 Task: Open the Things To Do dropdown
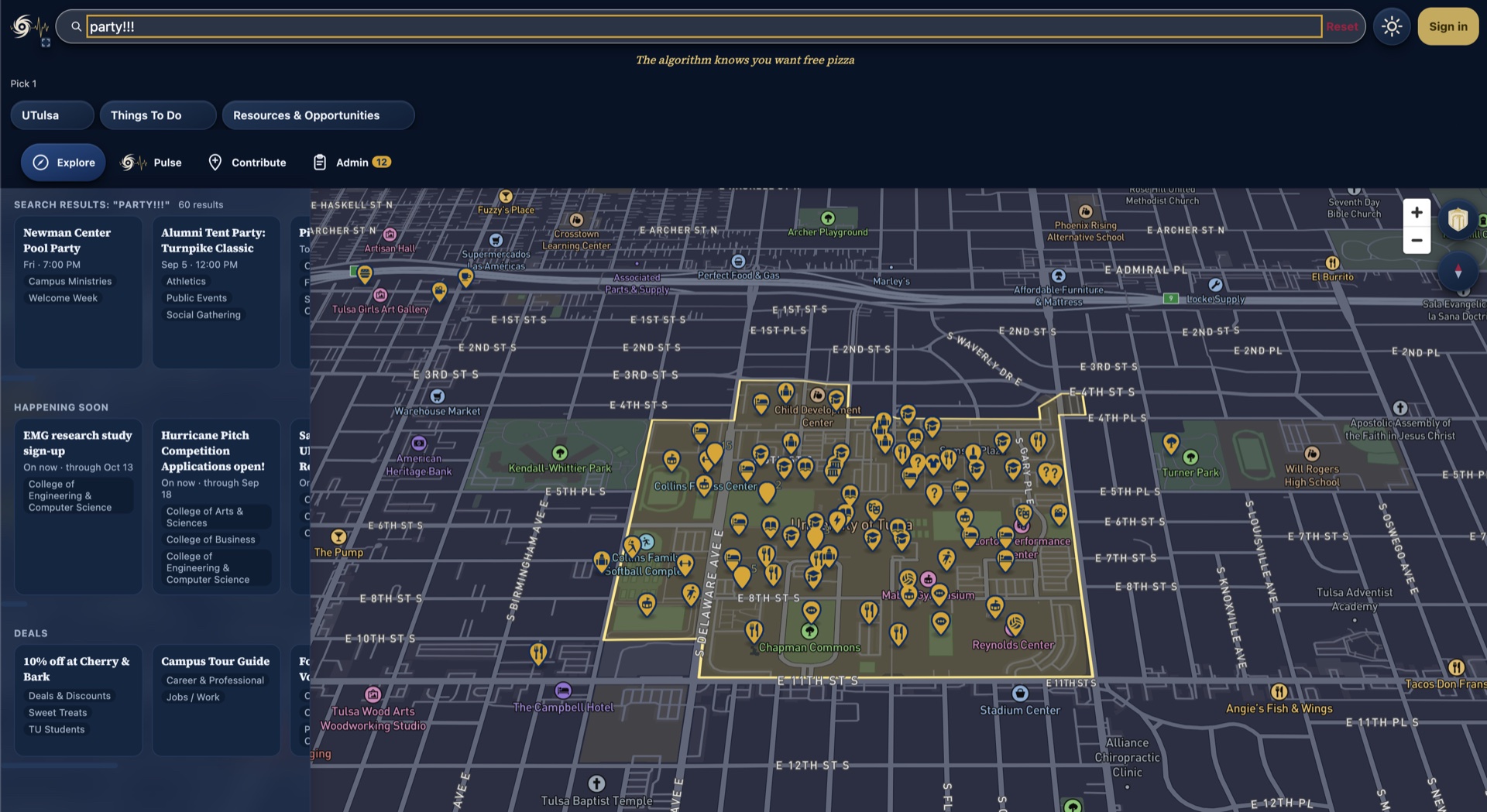click(157, 115)
